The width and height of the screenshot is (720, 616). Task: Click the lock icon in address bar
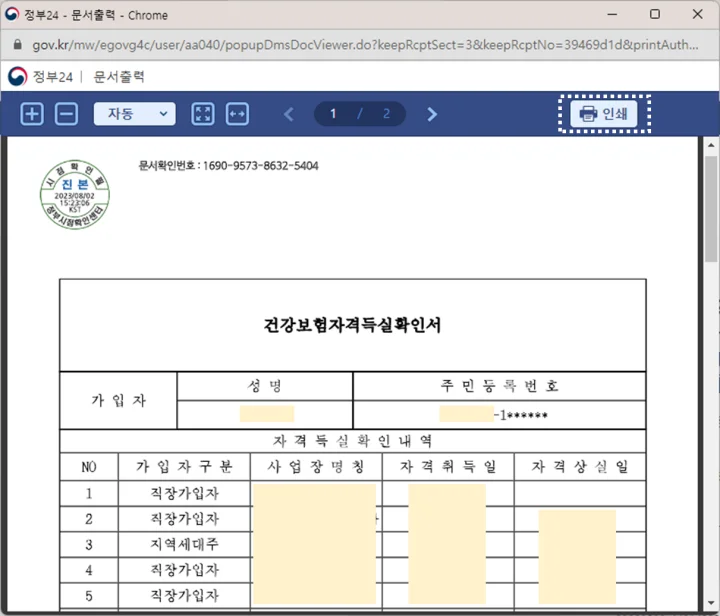[17, 45]
